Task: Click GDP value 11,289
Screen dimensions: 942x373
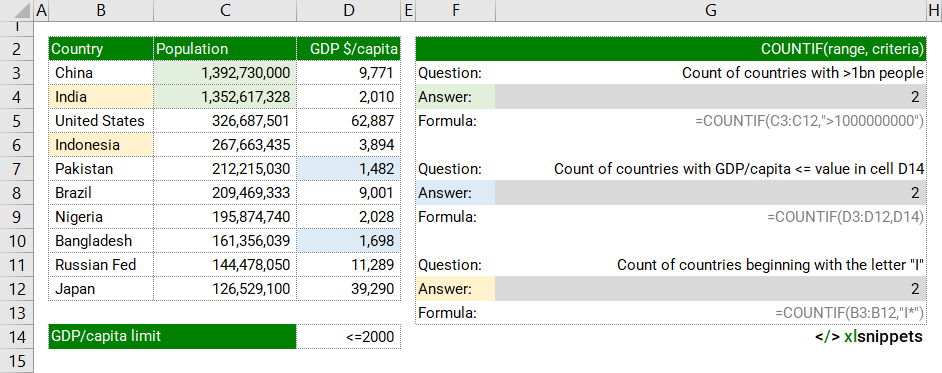Action: [348, 265]
